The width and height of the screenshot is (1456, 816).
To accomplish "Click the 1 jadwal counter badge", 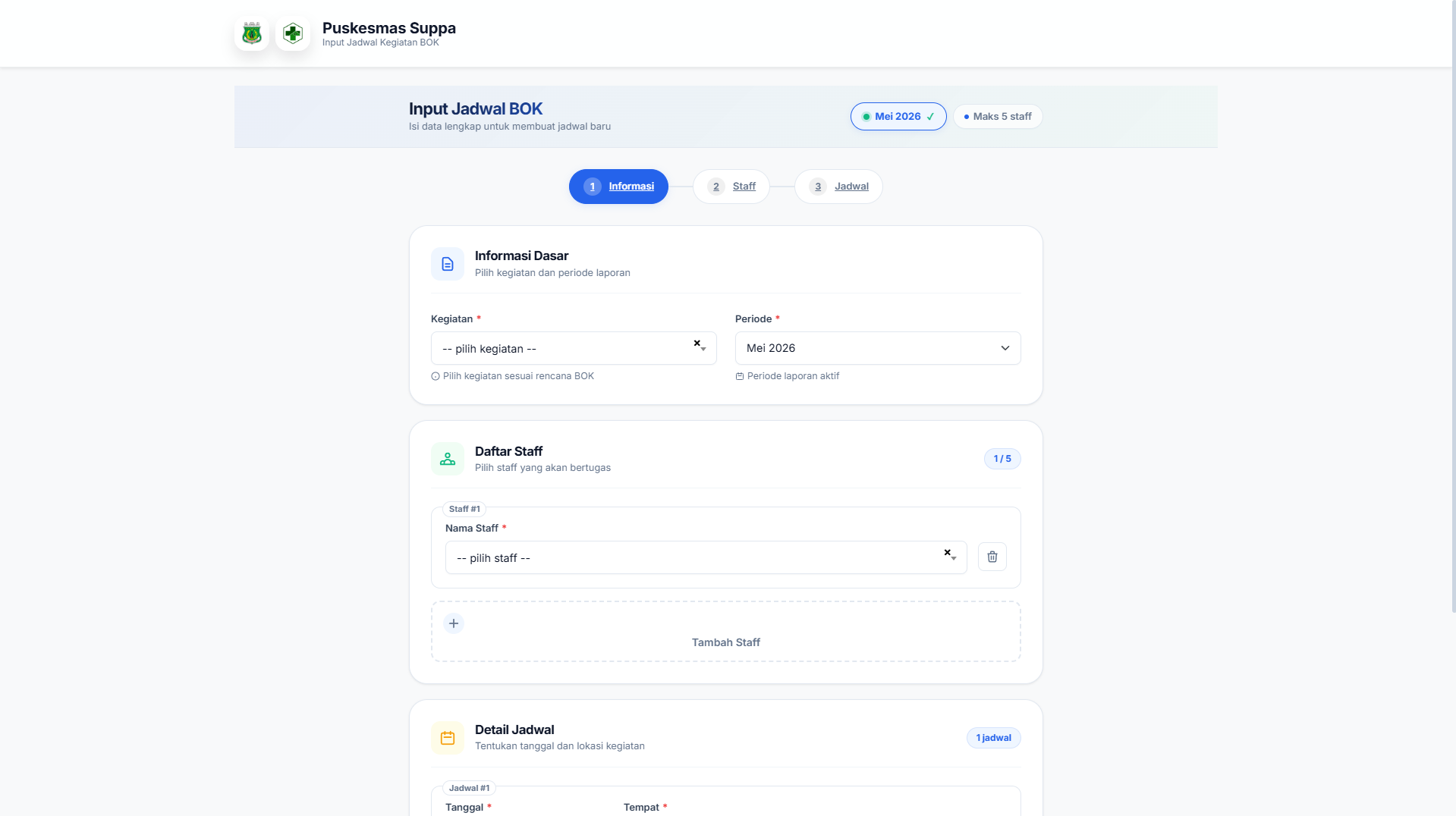I will click(x=993, y=738).
